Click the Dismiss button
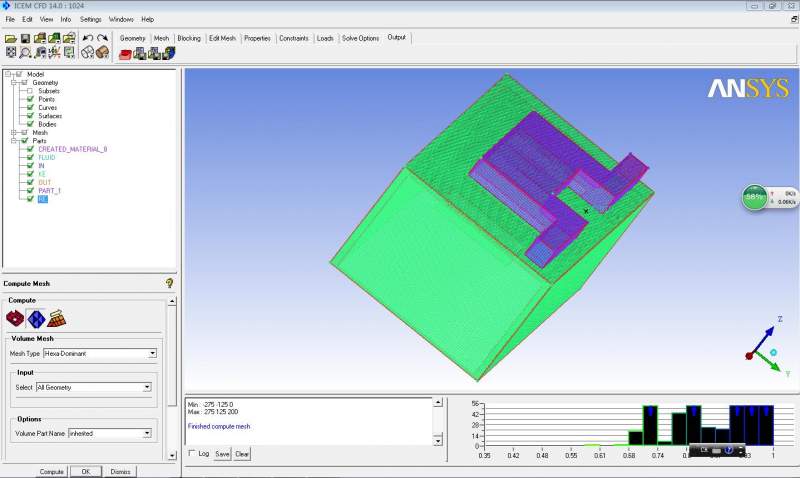 pyautogui.click(x=120, y=471)
